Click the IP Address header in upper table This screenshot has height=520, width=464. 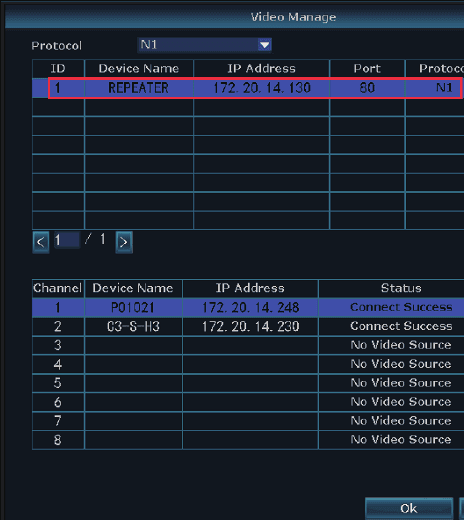point(262,69)
